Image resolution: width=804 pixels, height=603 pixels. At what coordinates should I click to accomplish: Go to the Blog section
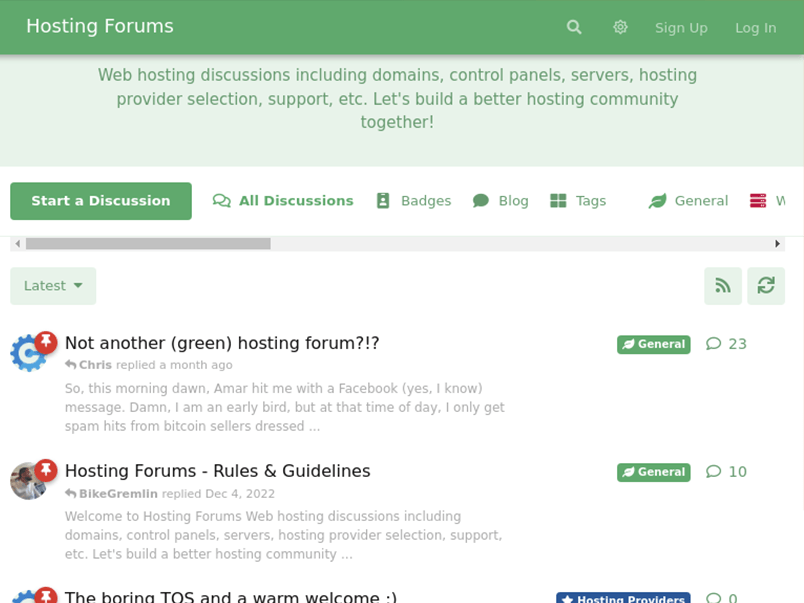pyautogui.click(x=500, y=201)
